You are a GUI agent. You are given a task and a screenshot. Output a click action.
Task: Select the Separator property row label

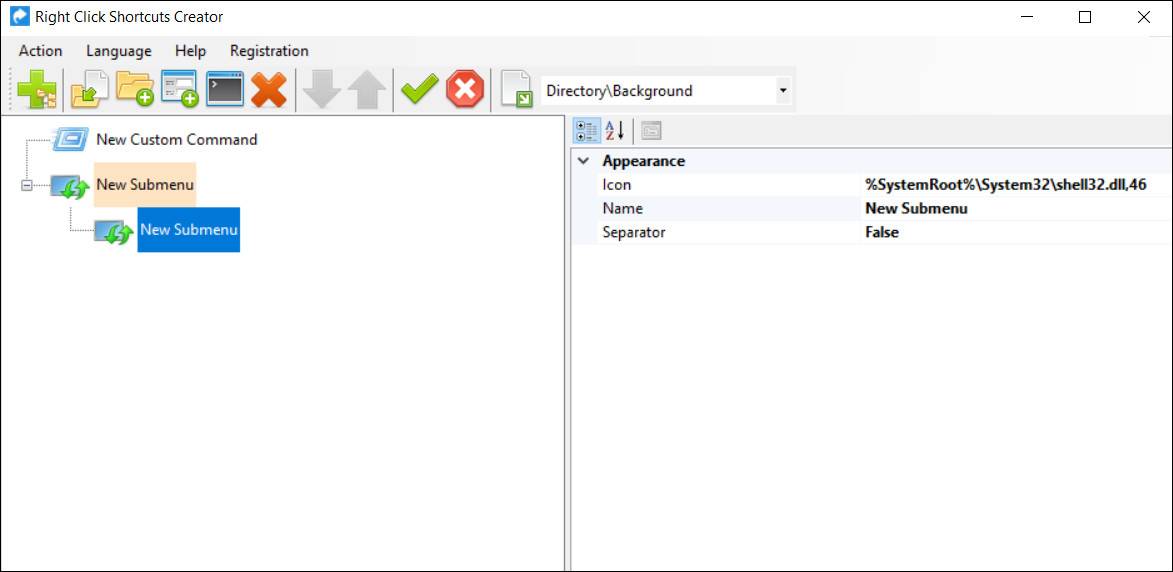634,233
